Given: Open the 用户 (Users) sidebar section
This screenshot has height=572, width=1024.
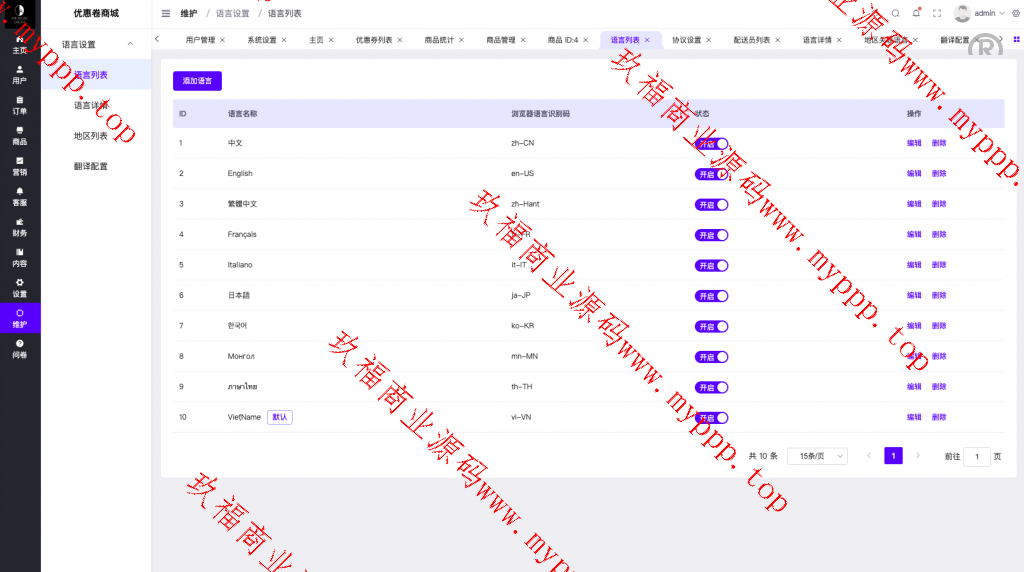Looking at the screenshot, I should [x=19, y=75].
